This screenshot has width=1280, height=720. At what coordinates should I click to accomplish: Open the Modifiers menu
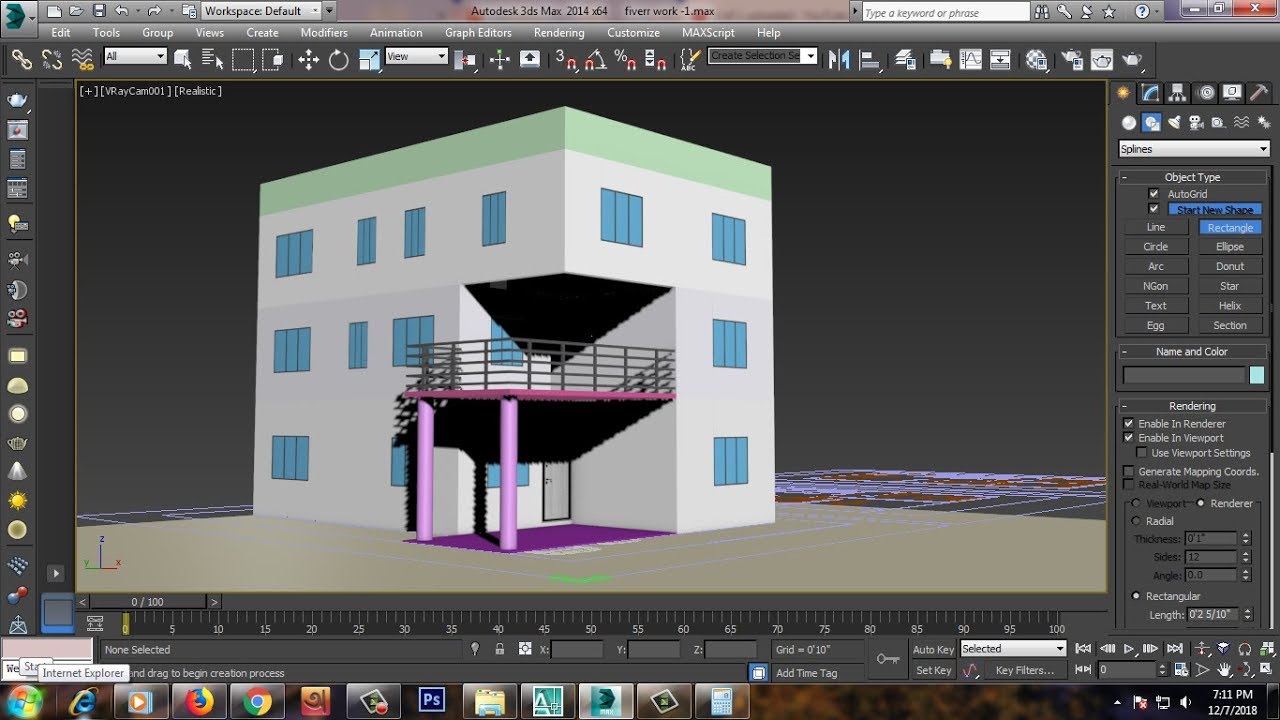click(x=324, y=32)
